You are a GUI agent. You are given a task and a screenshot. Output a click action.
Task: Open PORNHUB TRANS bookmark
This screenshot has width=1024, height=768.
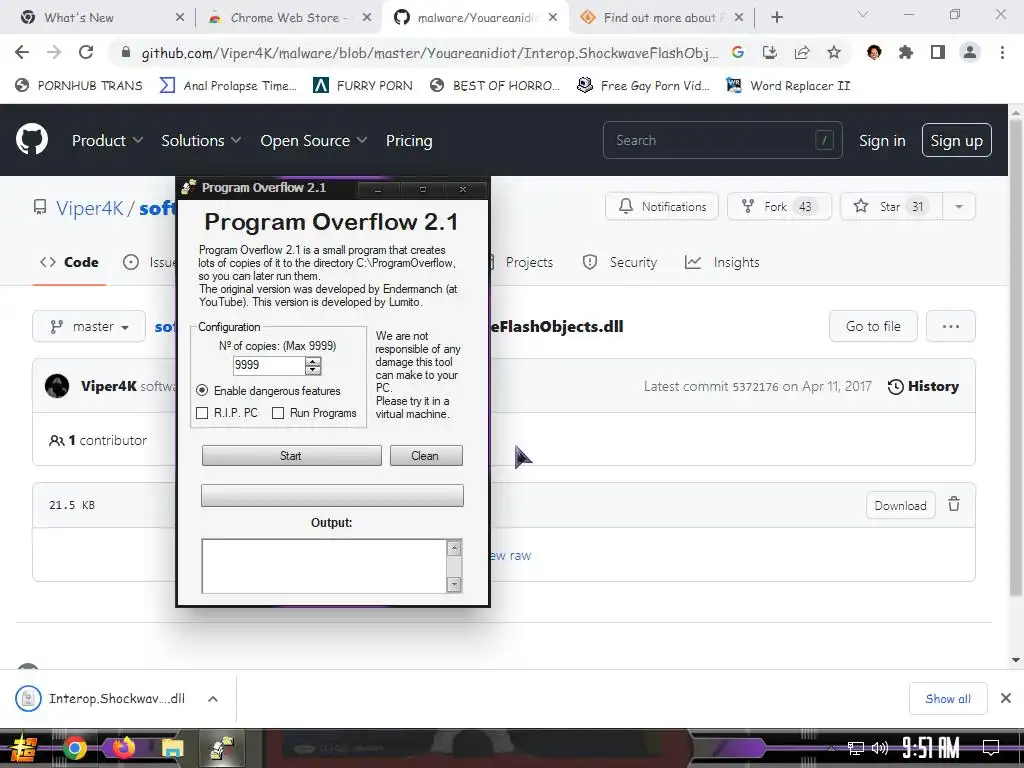click(x=79, y=86)
